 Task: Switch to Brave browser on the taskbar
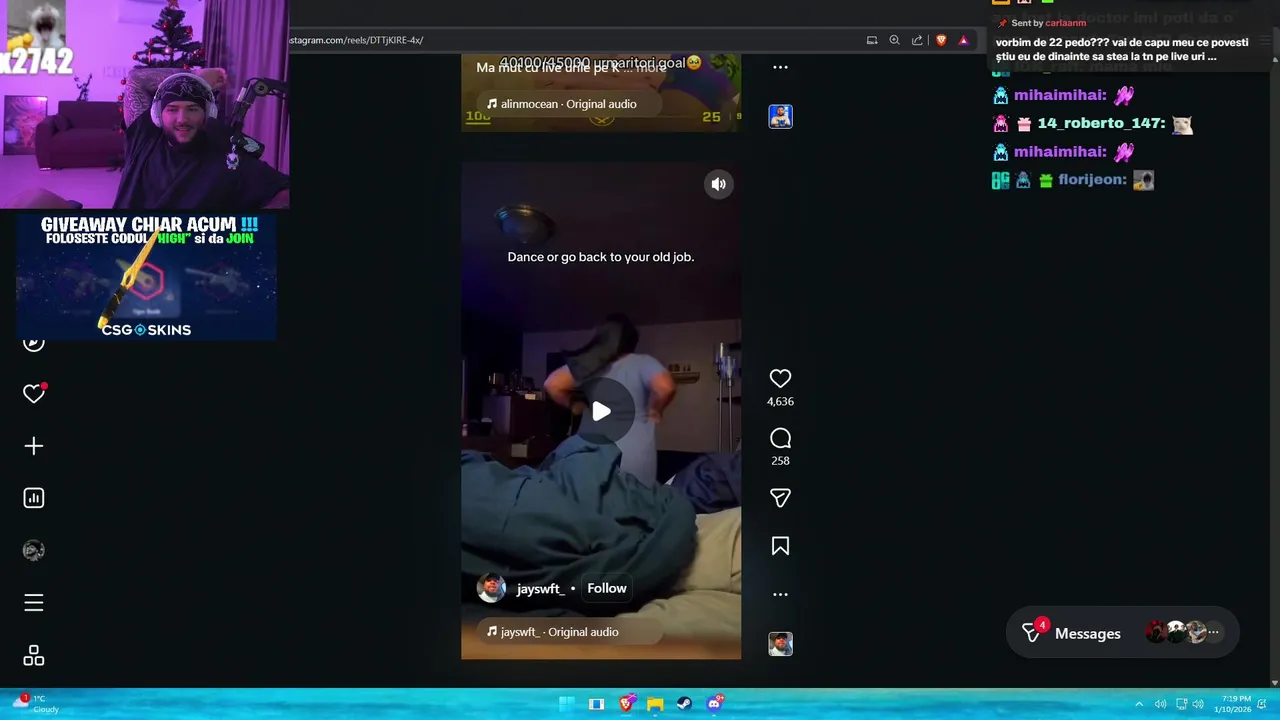(626, 704)
